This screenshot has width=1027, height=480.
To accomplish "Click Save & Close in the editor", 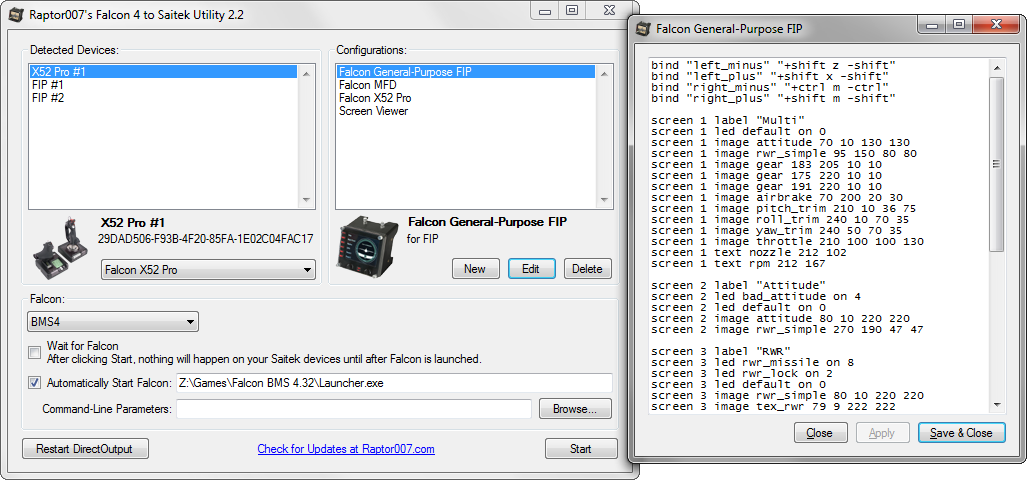I will [961, 433].
